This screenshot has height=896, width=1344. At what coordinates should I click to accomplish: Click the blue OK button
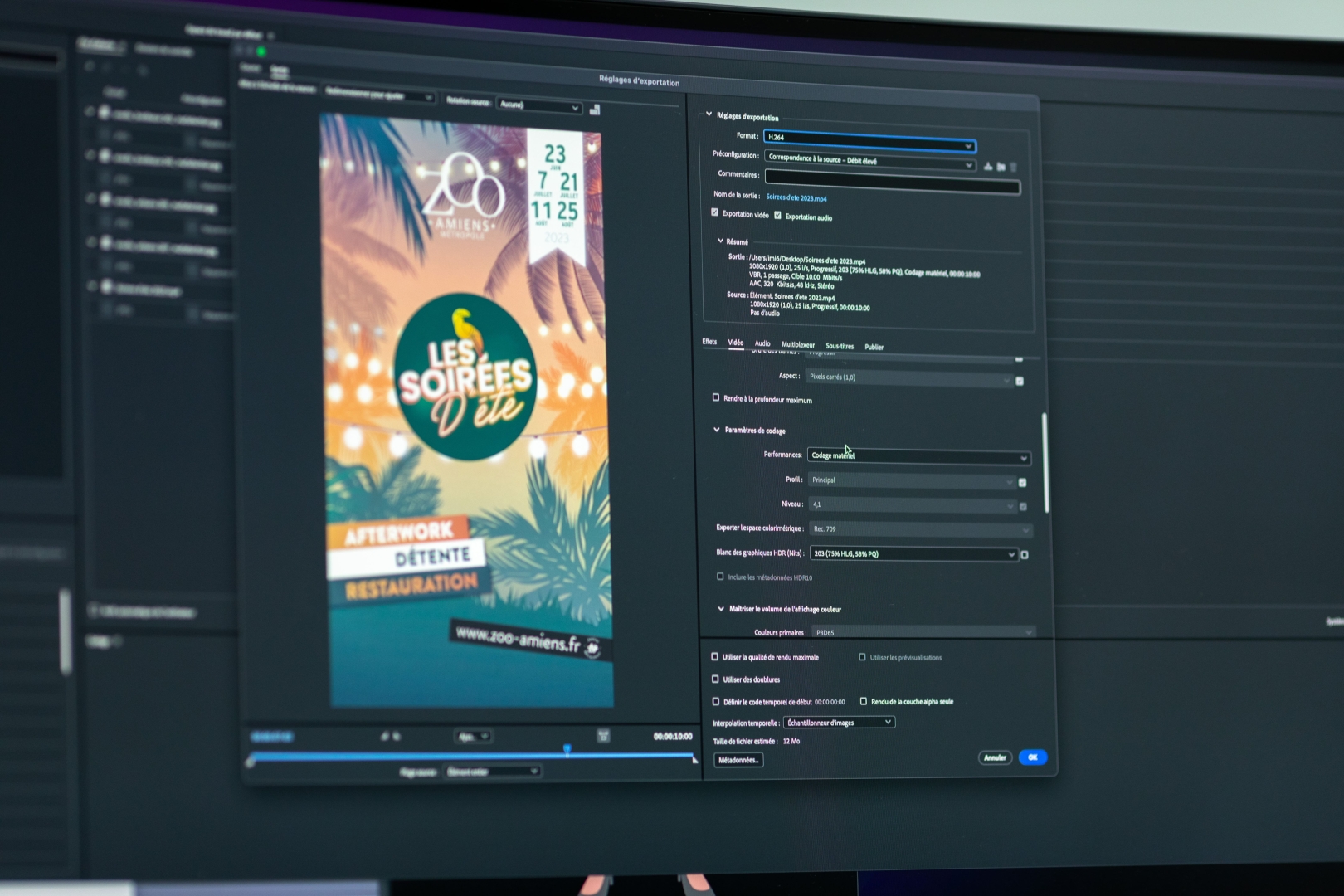pos(1033,757)
